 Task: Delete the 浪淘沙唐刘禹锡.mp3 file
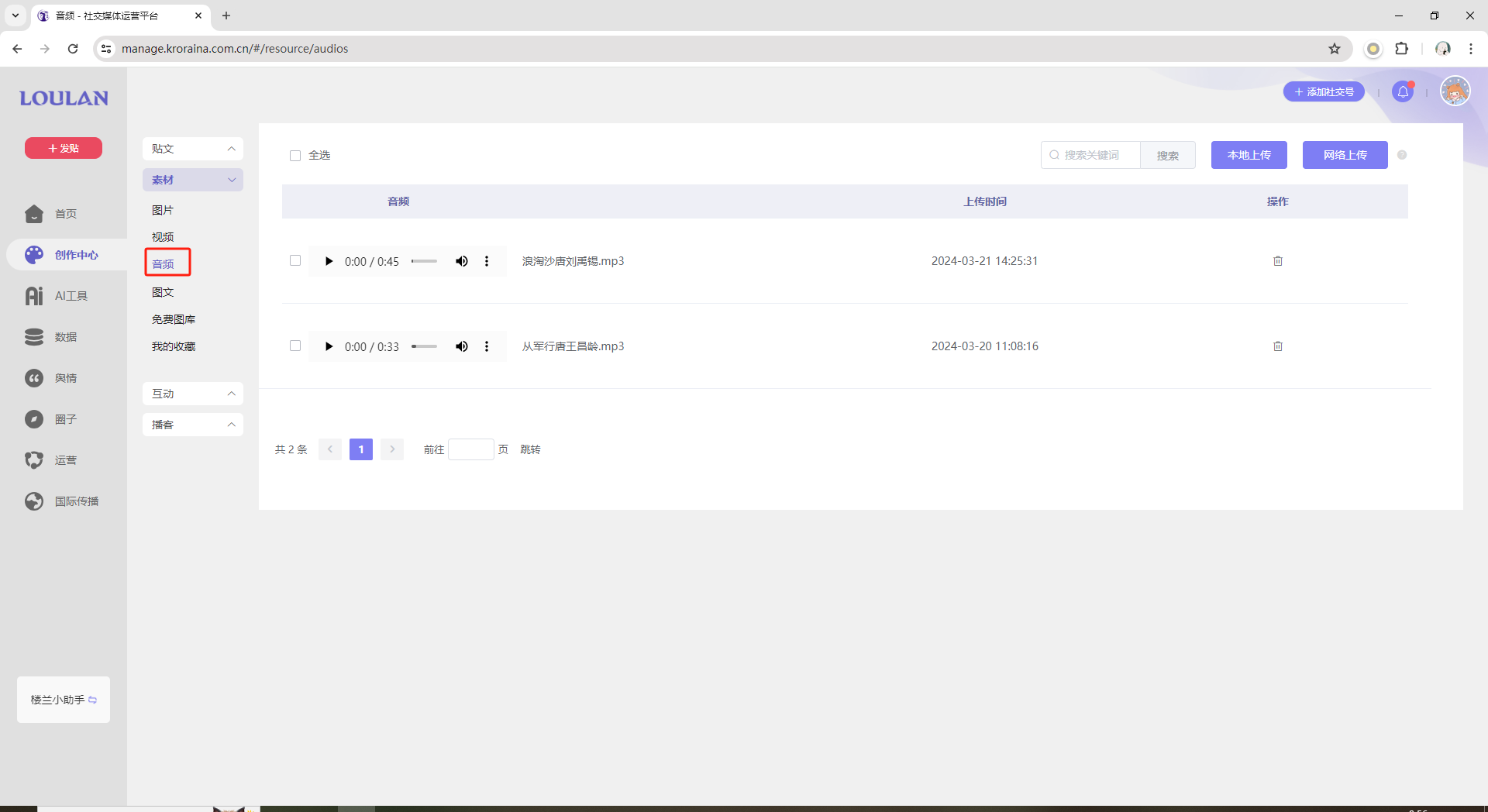tap(1278, 261)
